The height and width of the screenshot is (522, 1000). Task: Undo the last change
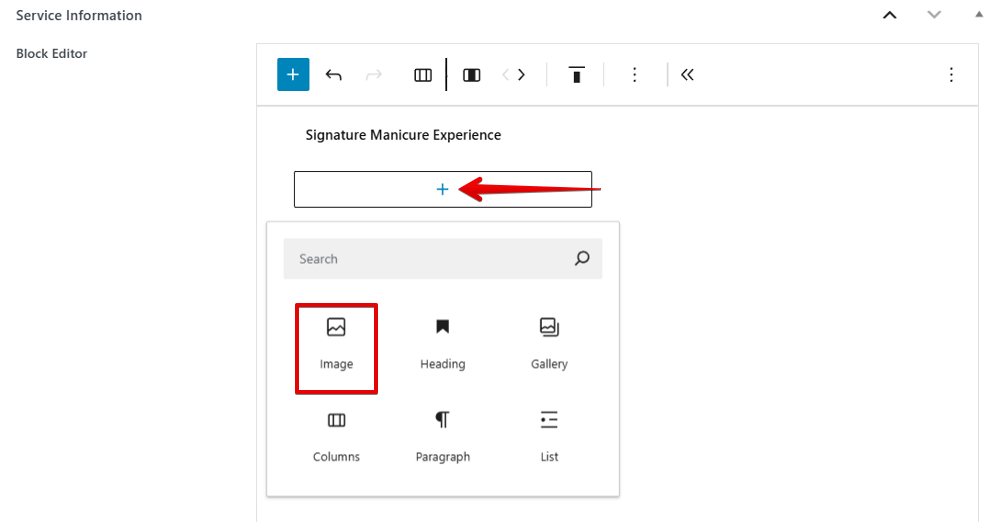click(x=334, y=75)
